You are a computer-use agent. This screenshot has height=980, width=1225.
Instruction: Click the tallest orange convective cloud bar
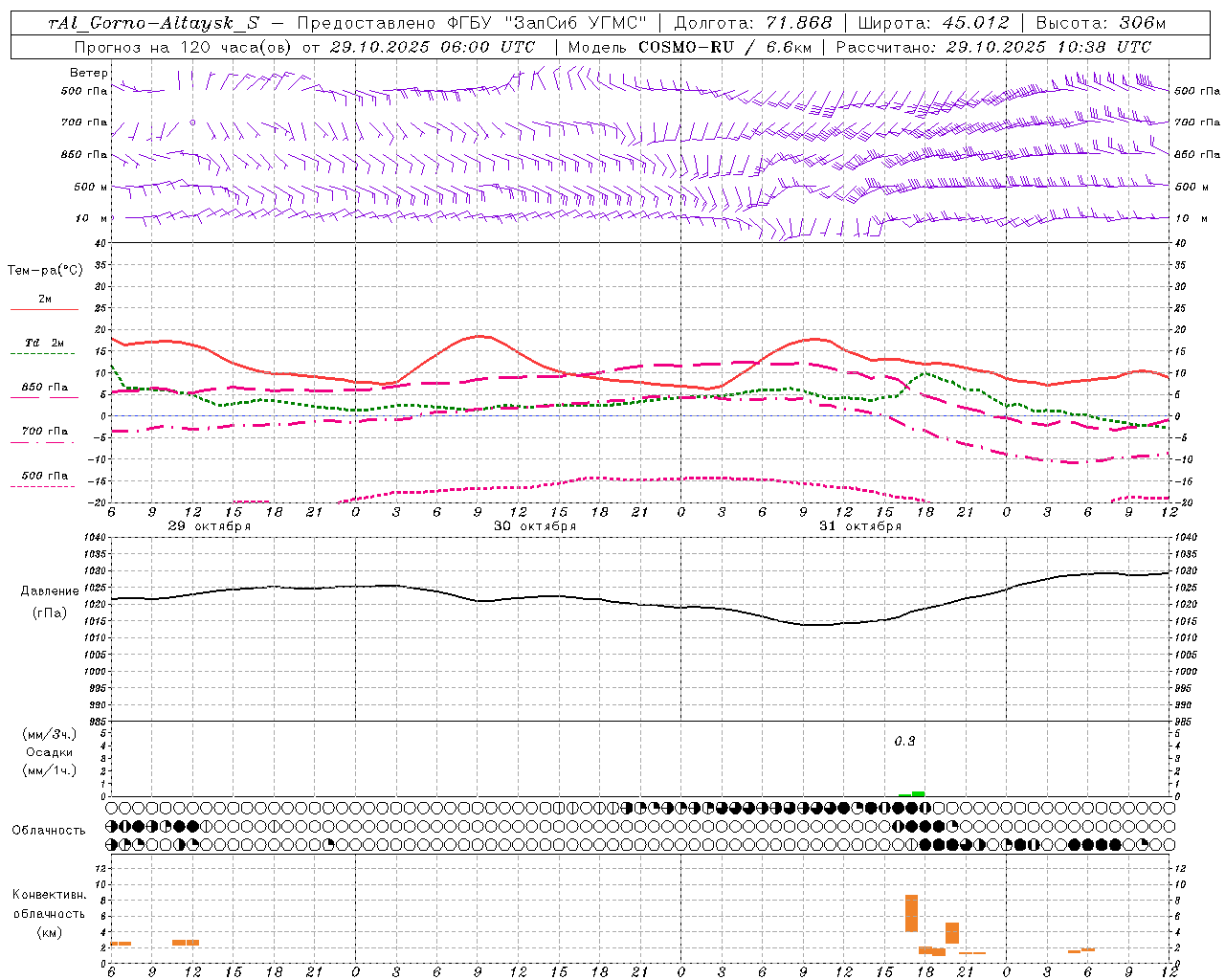(x=911, y=913)
